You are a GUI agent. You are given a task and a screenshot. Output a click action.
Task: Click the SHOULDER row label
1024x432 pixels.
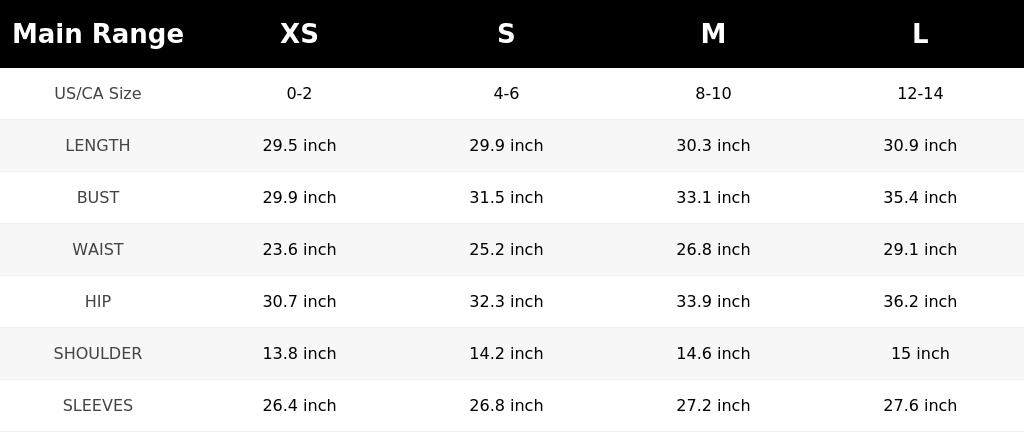98,354
